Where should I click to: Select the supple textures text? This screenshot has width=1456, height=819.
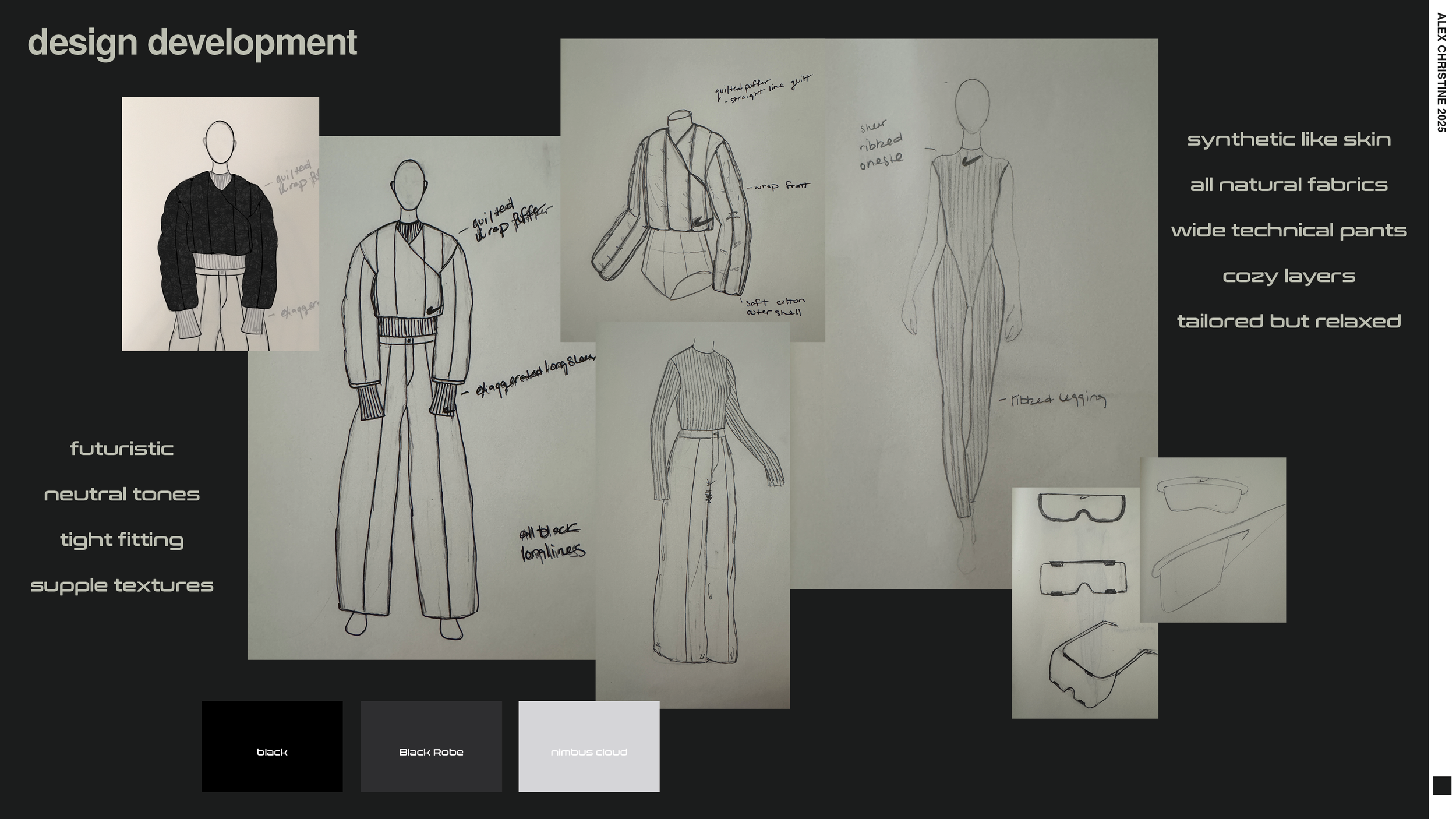[122, 585]
